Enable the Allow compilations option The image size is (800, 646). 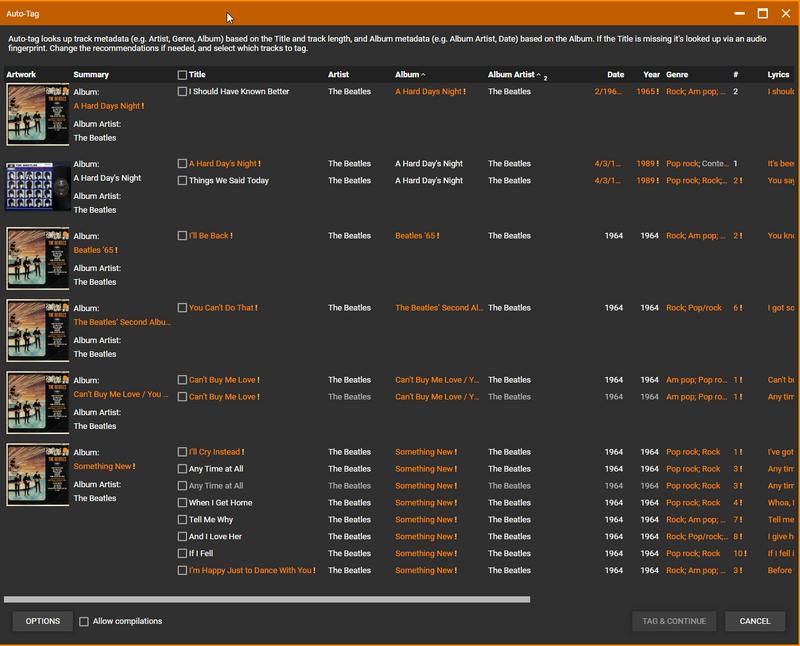[85, 621]
